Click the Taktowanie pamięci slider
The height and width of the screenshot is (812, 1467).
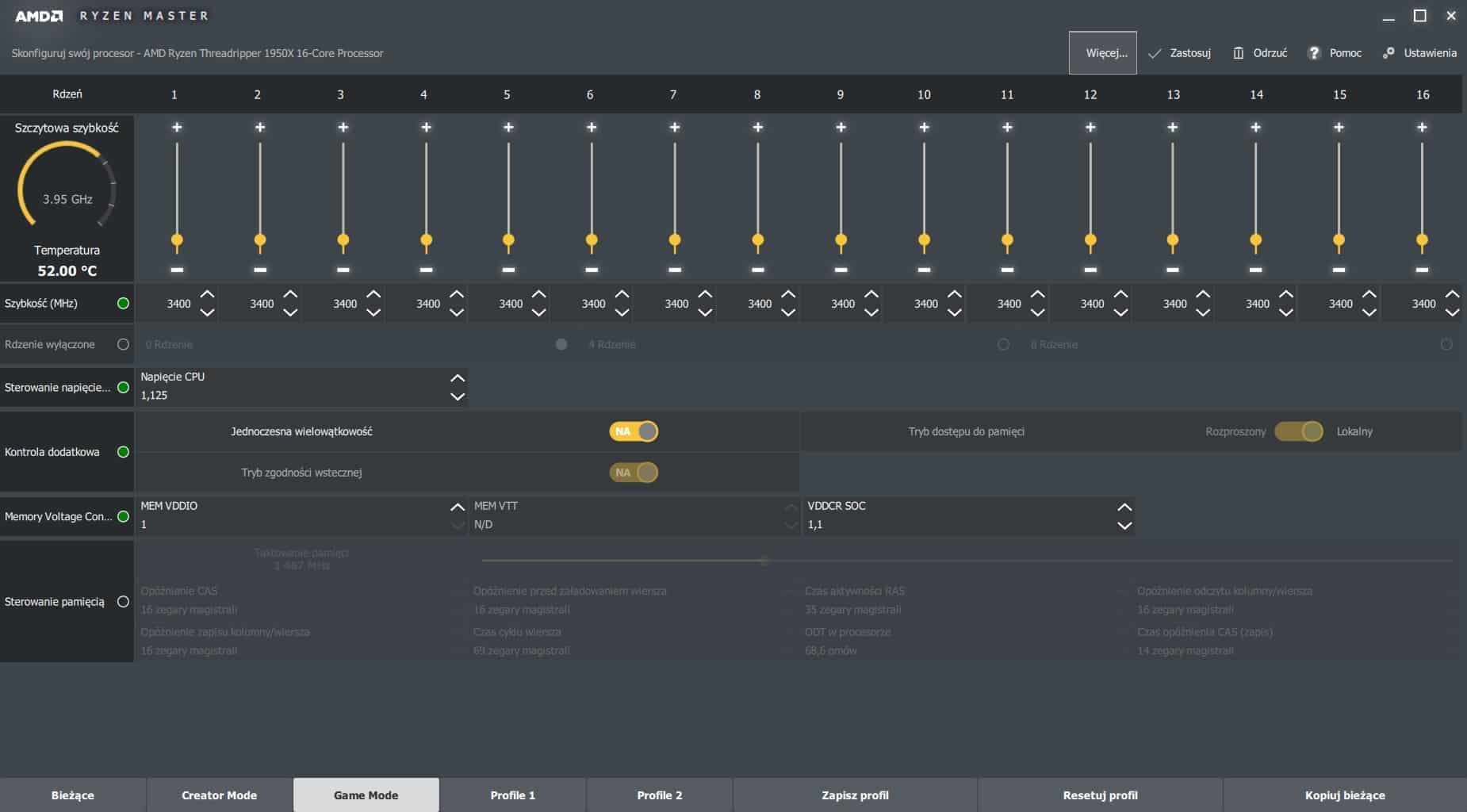(x=967, y=561)
